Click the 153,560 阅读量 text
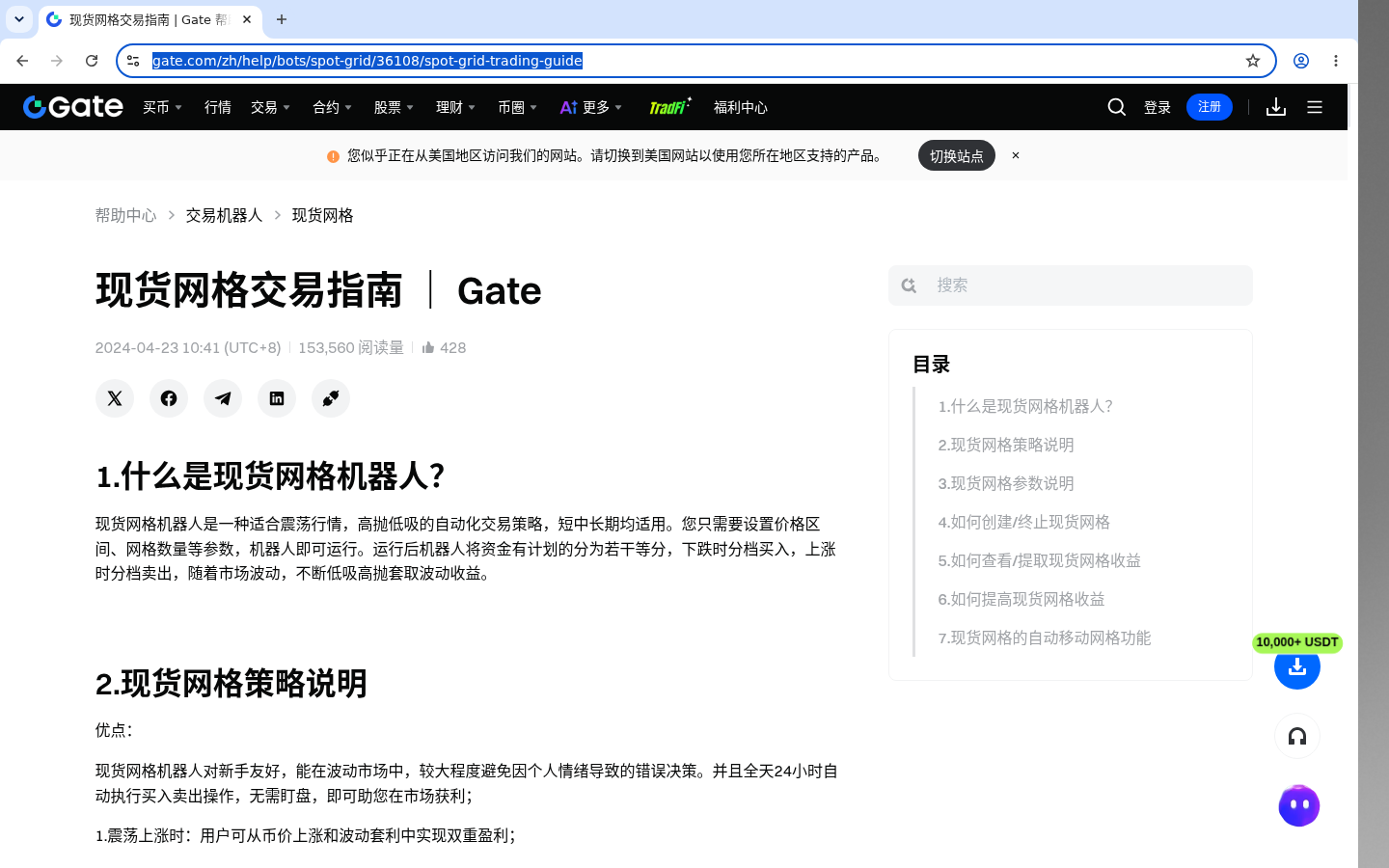 [351, 347]
